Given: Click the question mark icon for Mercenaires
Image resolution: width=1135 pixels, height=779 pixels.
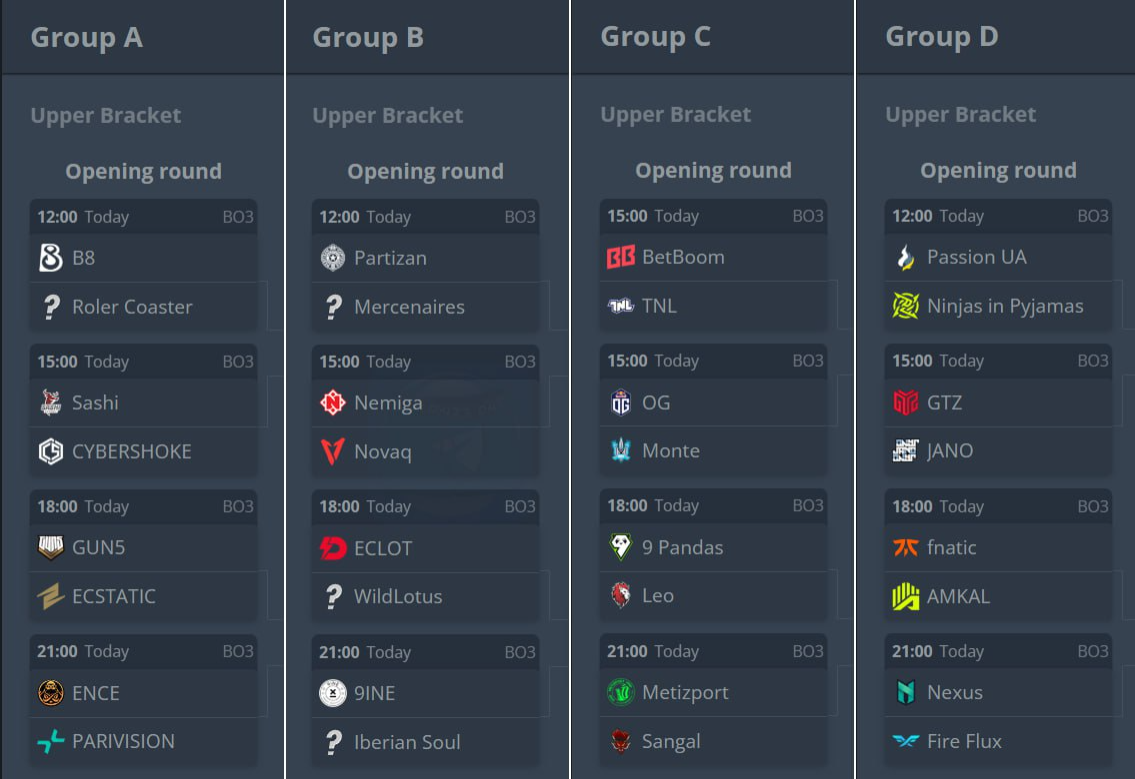Looking at the screenshot, I should coord(333,307).
